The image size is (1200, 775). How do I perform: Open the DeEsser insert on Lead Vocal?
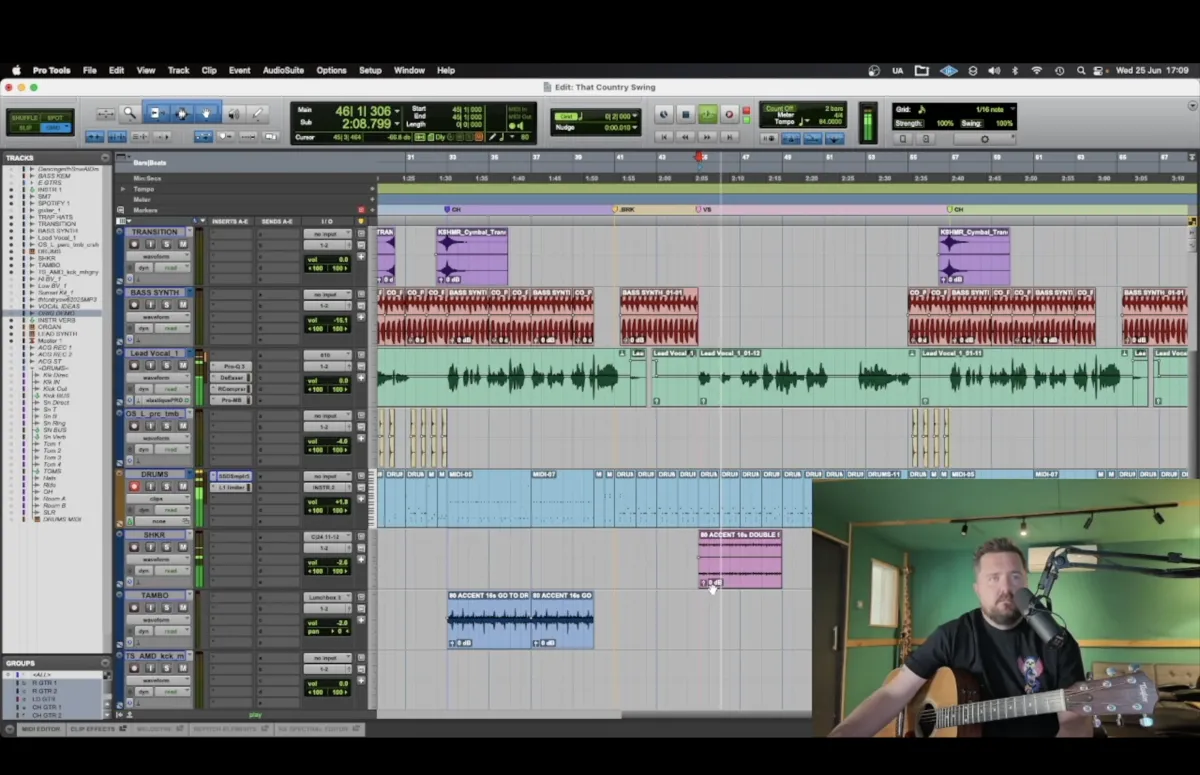(231, 378)
